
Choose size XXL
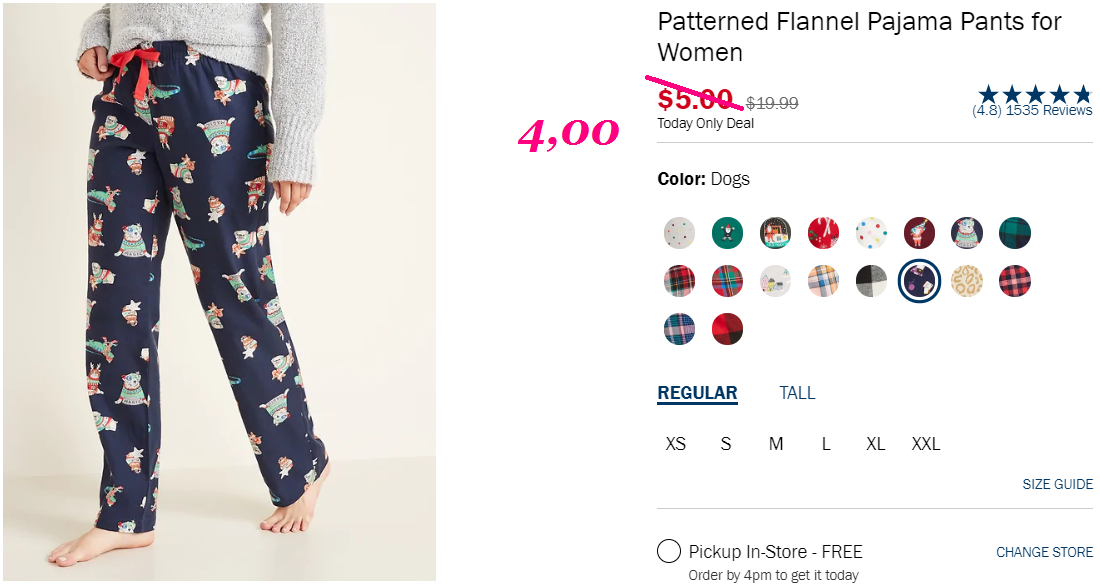926,444
